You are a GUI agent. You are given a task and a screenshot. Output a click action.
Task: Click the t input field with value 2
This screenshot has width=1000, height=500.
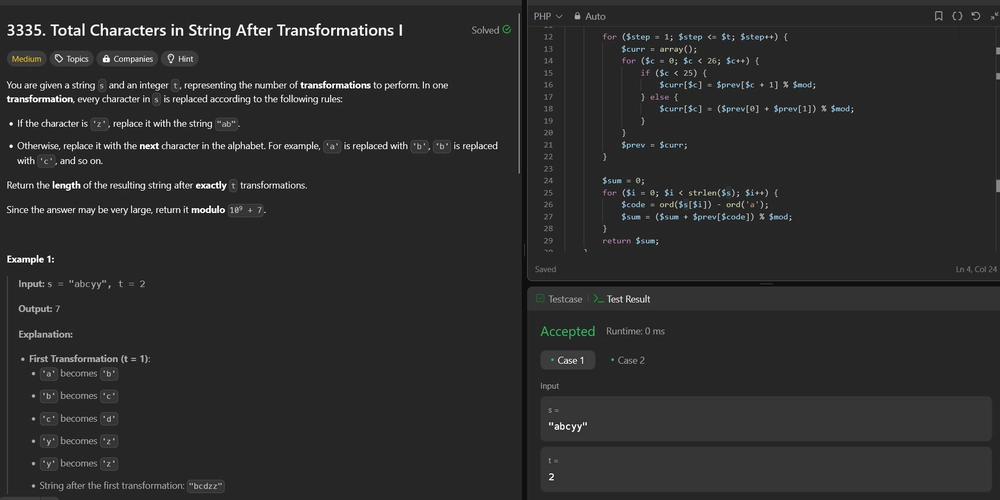(x=766, y=469)
